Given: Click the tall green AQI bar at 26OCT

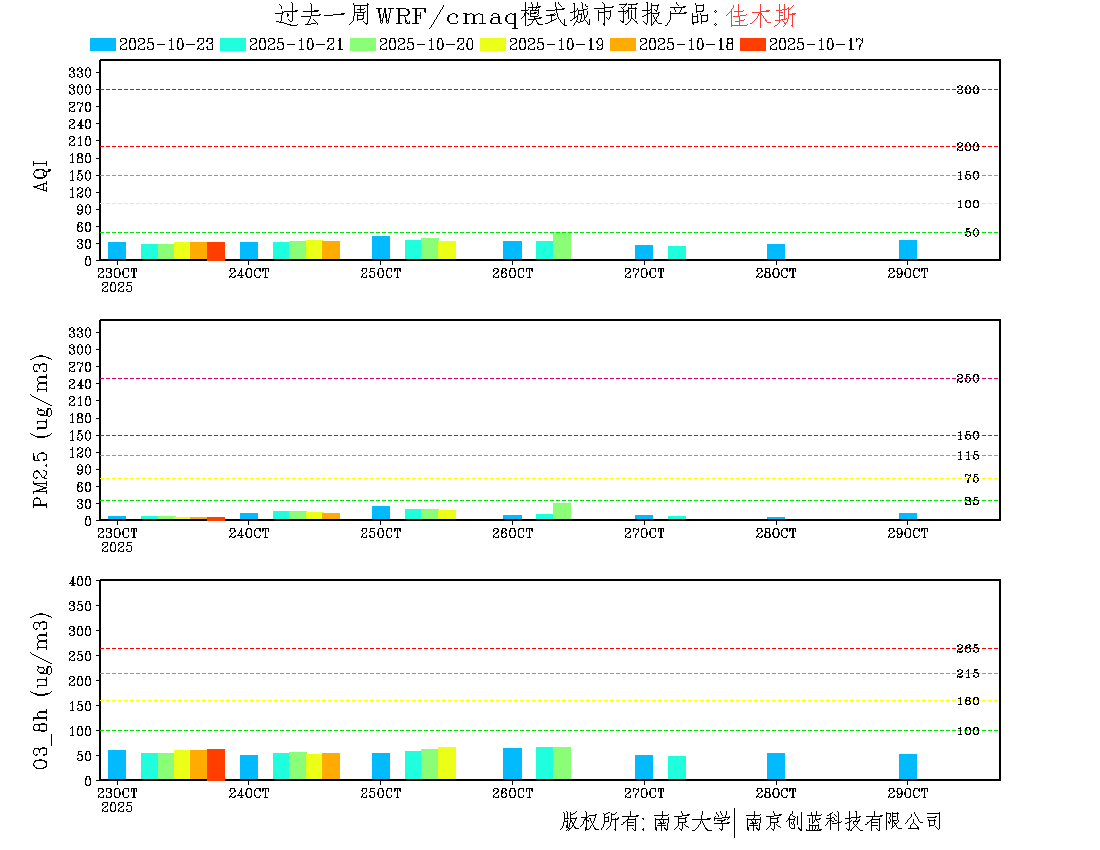Looking at the screenshot, I should pyautogui.click(x=562, y=246).
